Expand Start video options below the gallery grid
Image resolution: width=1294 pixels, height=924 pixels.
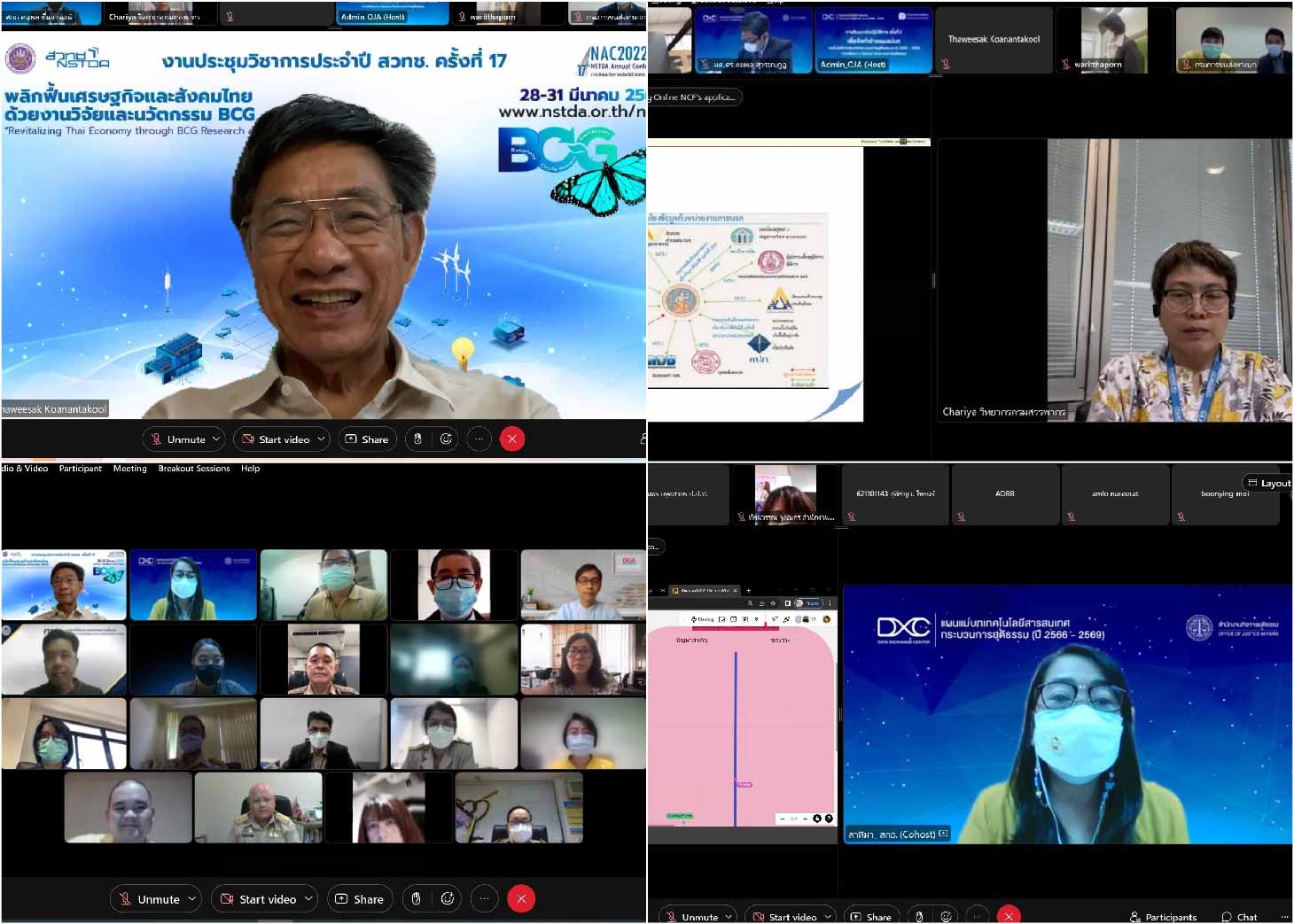(308, 898)
